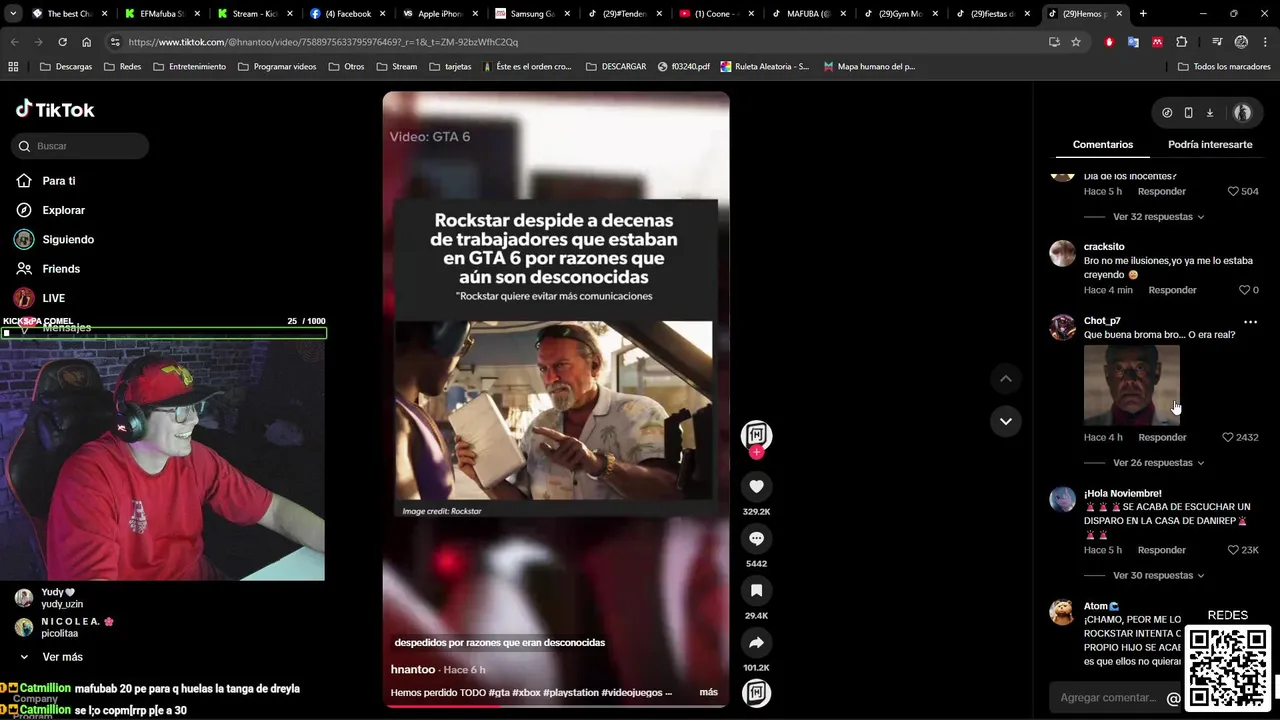1280x720 pixels.
Task: Click the install app icon in the address bar
Action: (1054, 42)
